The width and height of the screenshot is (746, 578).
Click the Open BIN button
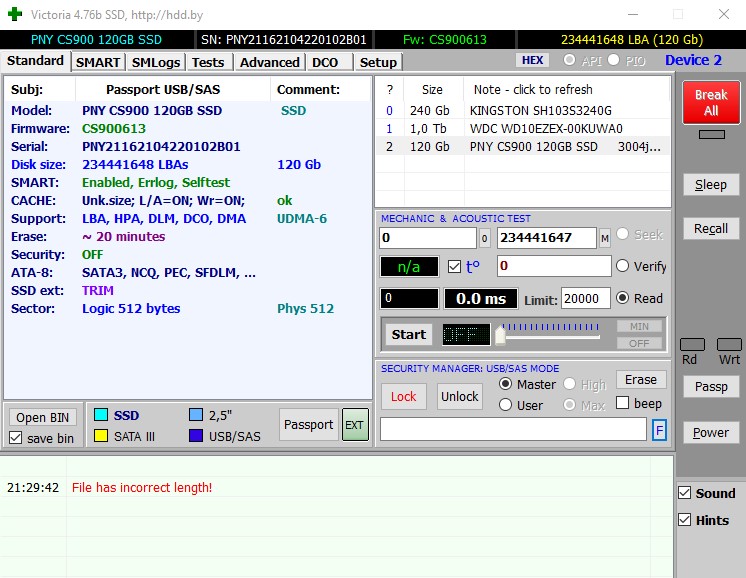click(43, 417)
